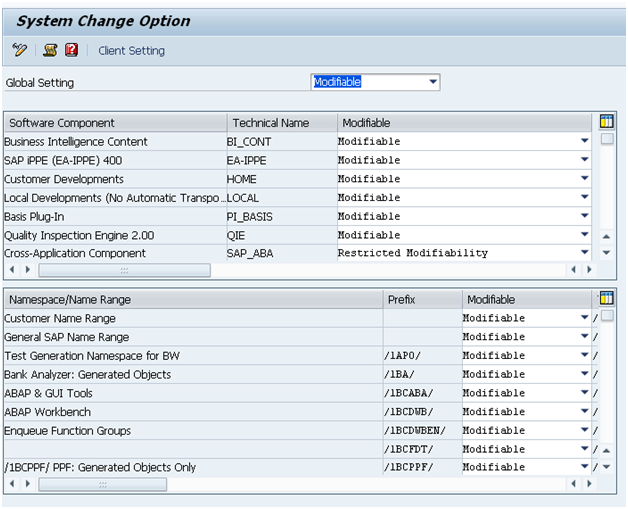Click Software Component column header
This screenshot has height=509, width=628.
pos(116,123)
